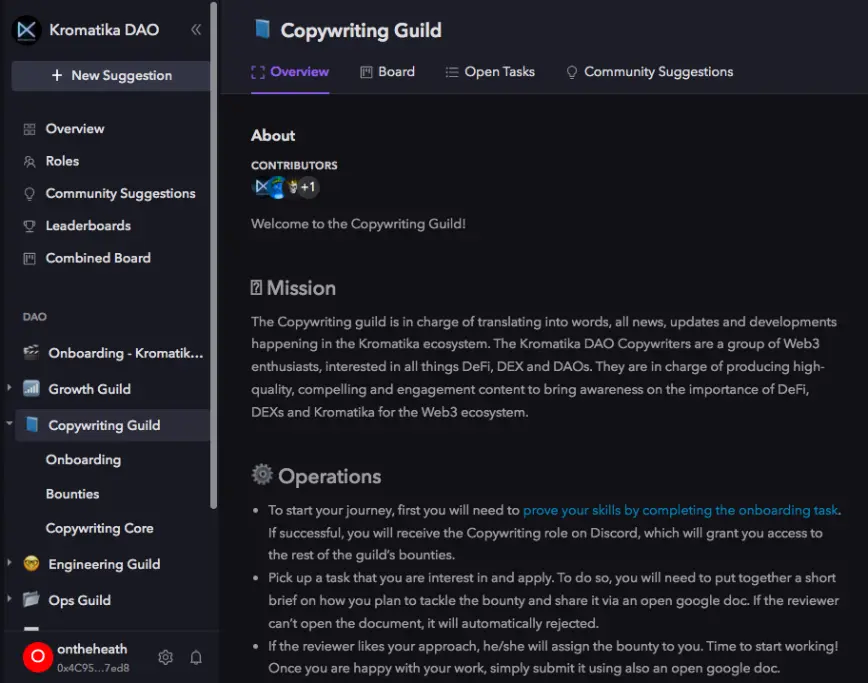The image size is (868, 683).
Task: Show more contributors via +1 badge
Action: pos(308,187)
